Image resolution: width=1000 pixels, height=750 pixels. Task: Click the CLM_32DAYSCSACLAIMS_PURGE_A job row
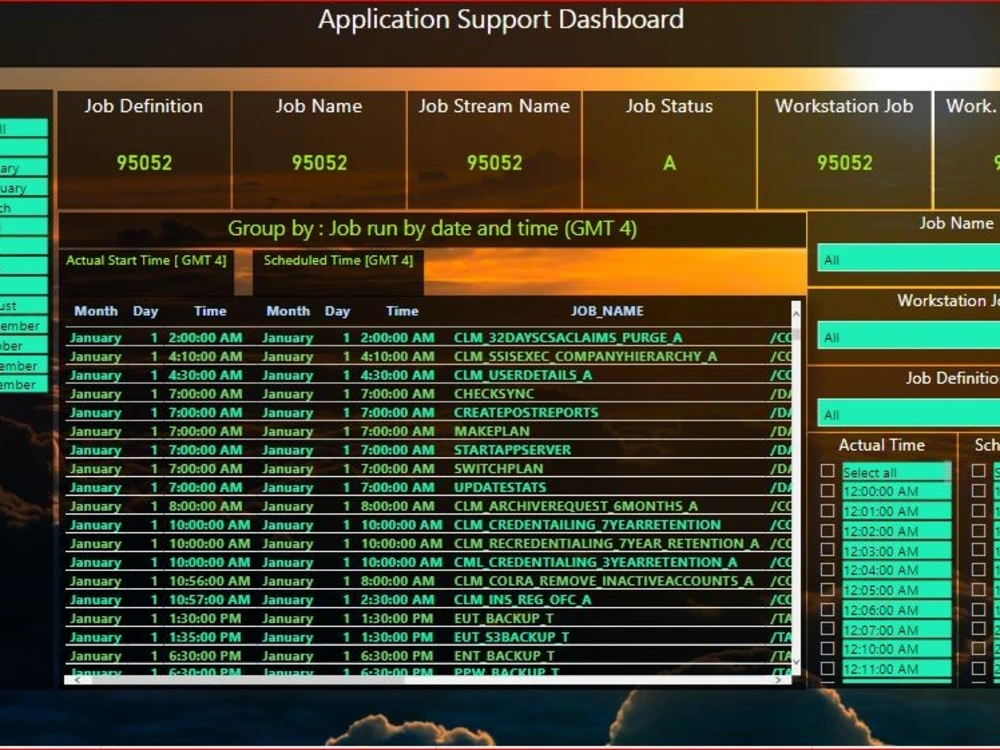429,337
